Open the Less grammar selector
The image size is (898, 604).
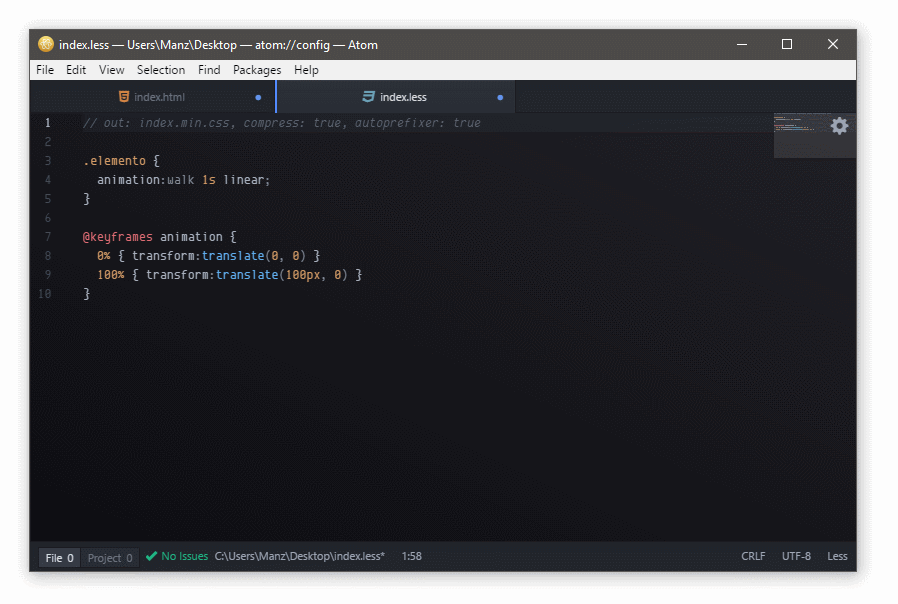point(837,556)
